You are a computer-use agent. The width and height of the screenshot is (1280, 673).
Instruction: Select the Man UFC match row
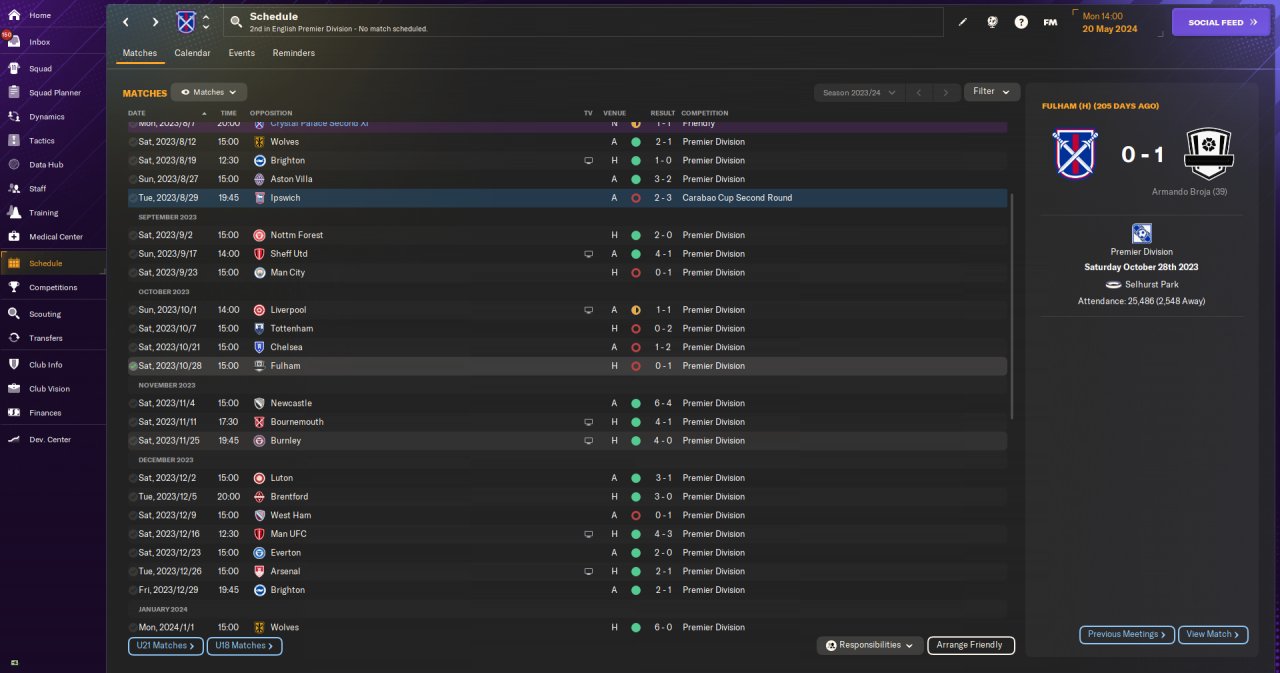pos(567,534)
